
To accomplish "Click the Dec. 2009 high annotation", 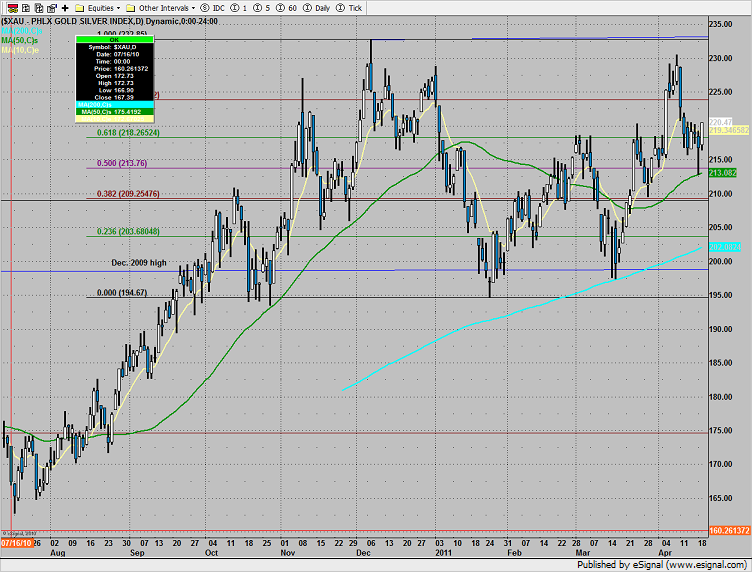I will click(139, 263).
